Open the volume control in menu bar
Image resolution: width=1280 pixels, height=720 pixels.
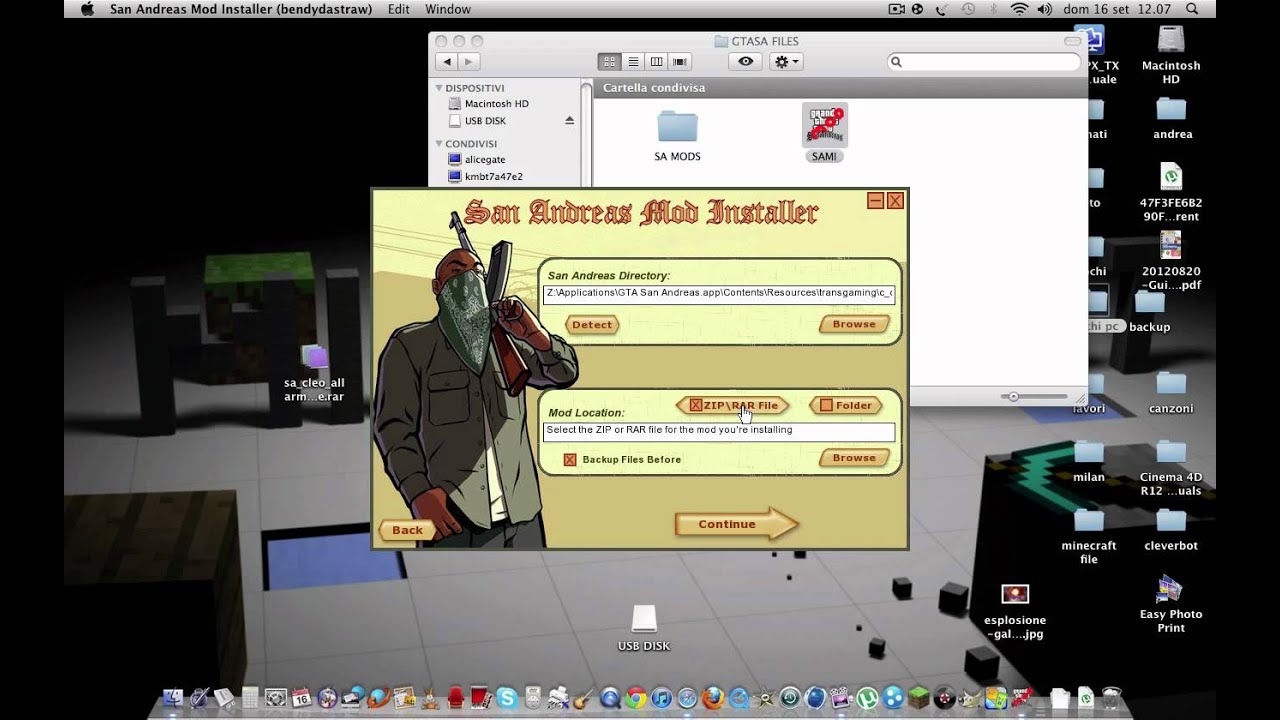(1044, 9)
